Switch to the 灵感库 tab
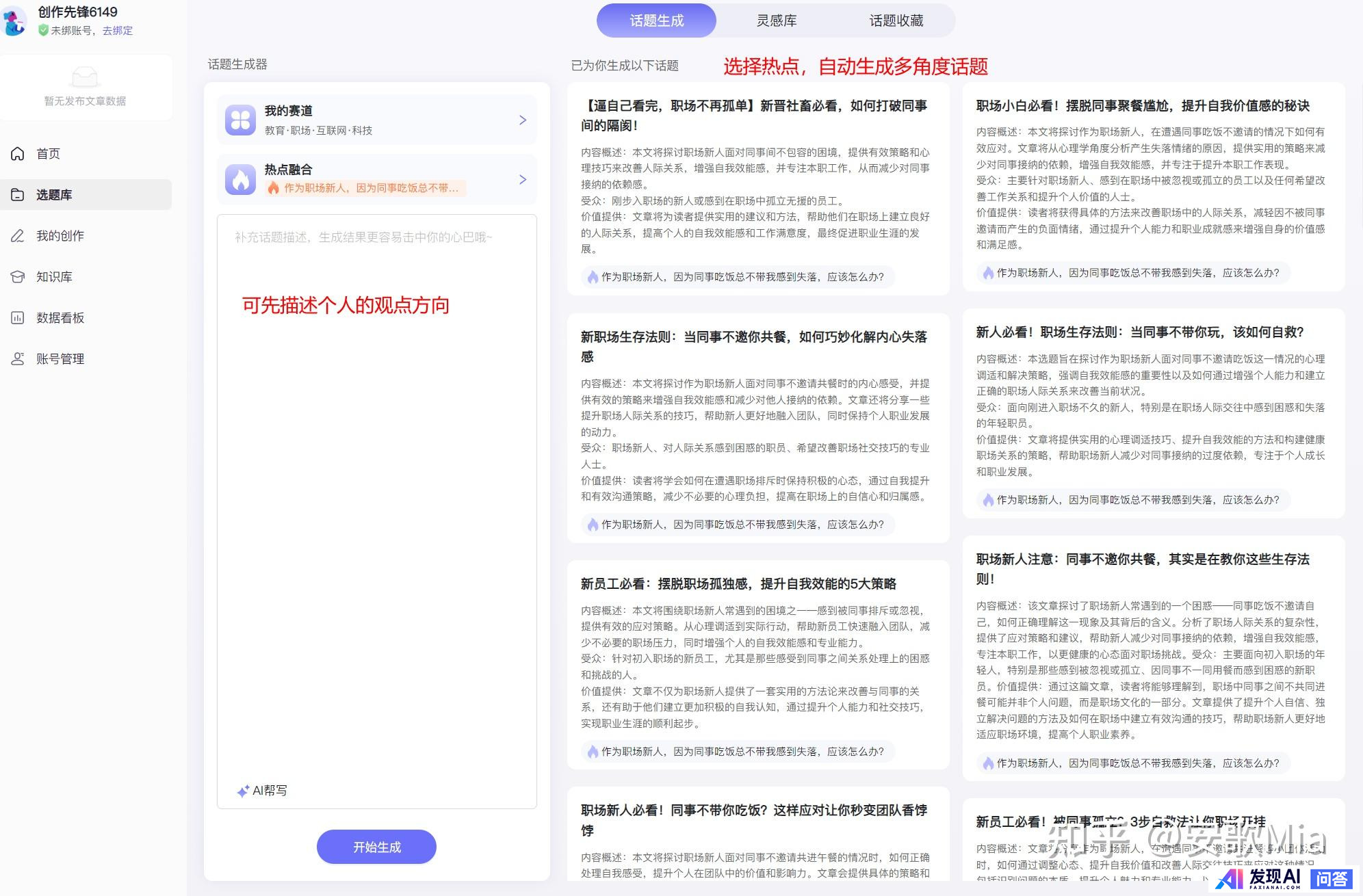The height and width of the screenshot is (896, 1363). (776, 21)
